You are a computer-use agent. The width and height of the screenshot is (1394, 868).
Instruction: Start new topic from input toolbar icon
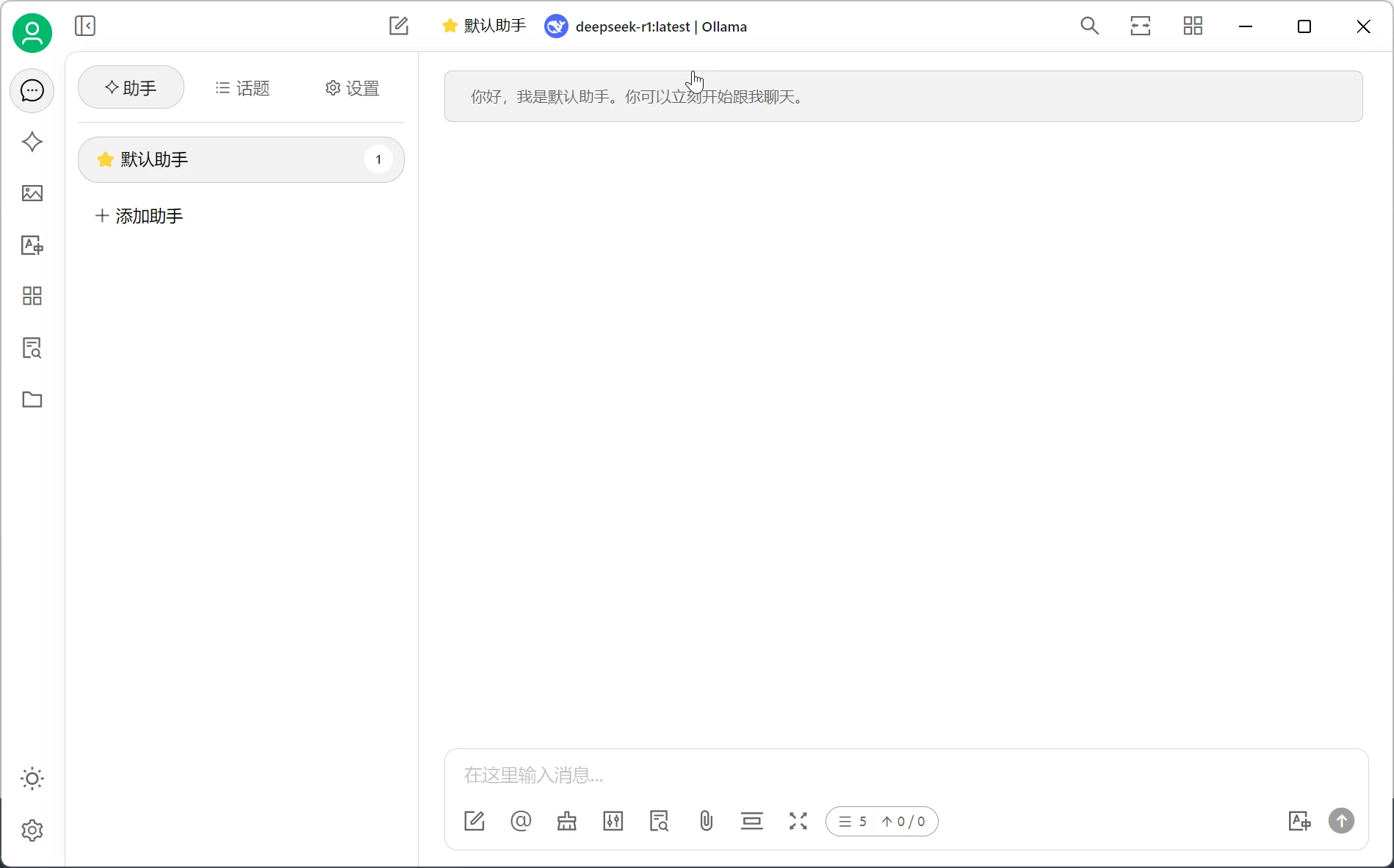click(x=474, y=821)
